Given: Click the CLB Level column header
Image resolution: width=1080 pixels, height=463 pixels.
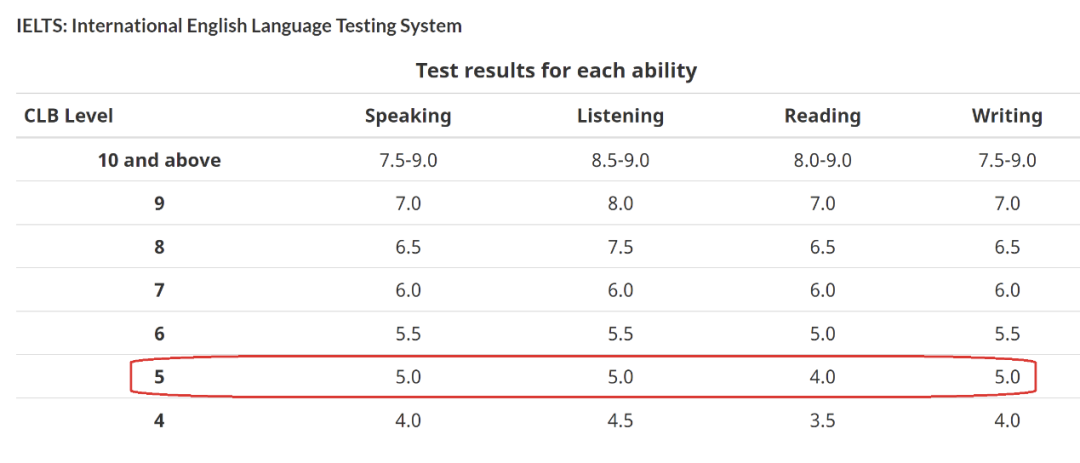Looking at the screenshot, I should pyautogui.click(x=68, y=116).
